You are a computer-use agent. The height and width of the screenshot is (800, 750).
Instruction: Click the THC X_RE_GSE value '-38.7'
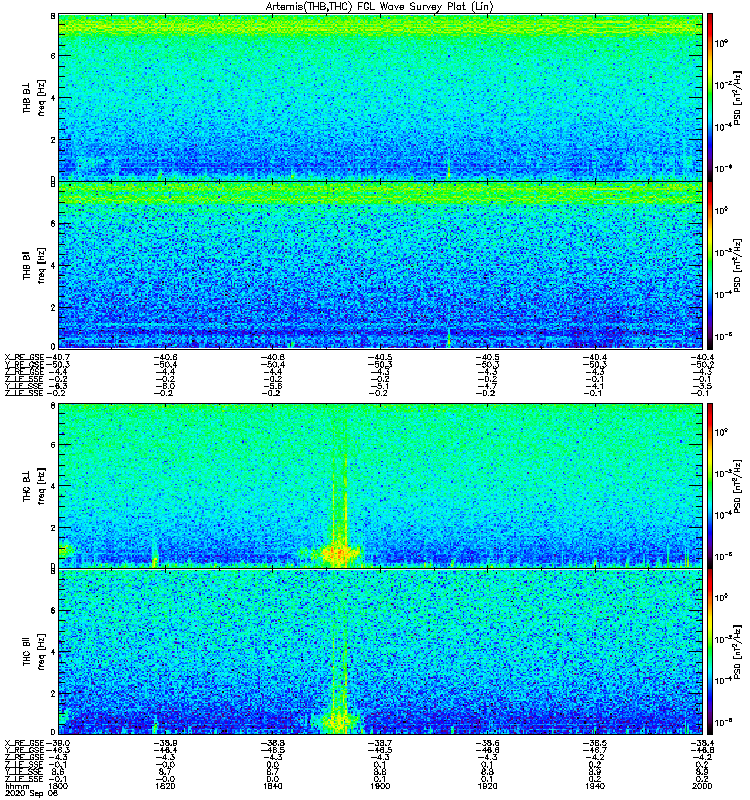click(x=380, y=743)
